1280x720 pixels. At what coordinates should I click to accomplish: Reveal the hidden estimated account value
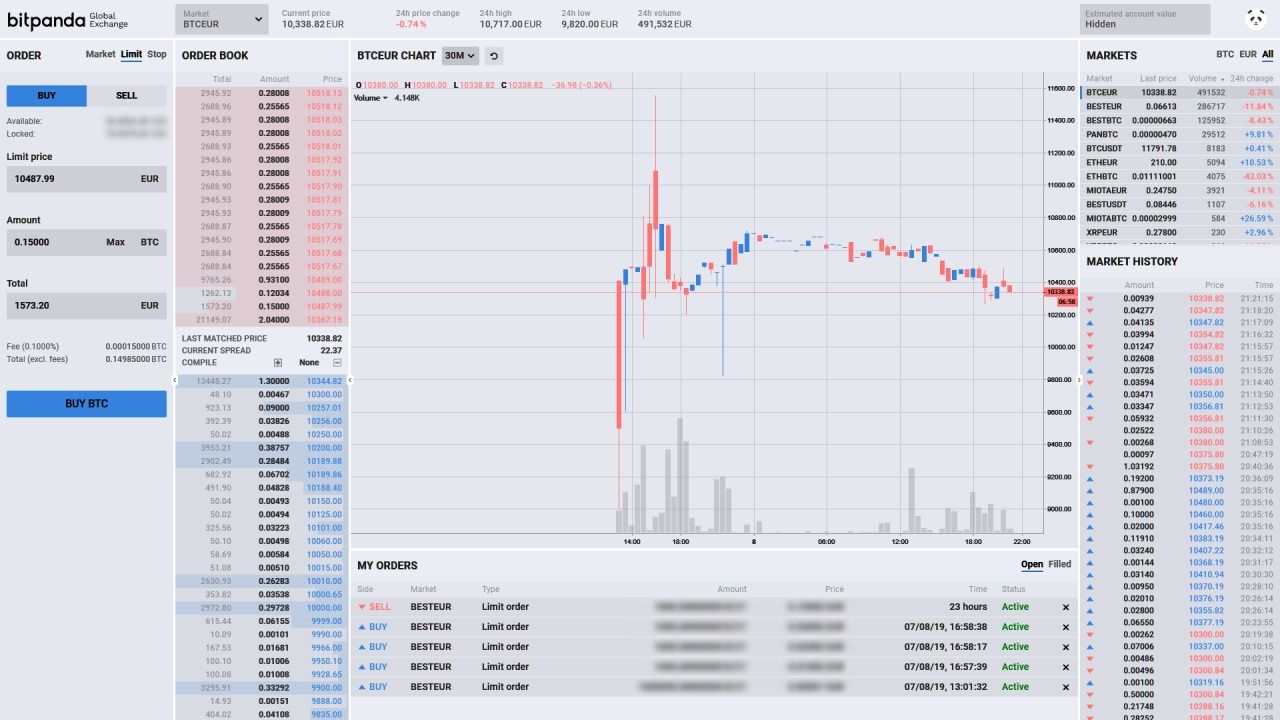(1145, 19)
